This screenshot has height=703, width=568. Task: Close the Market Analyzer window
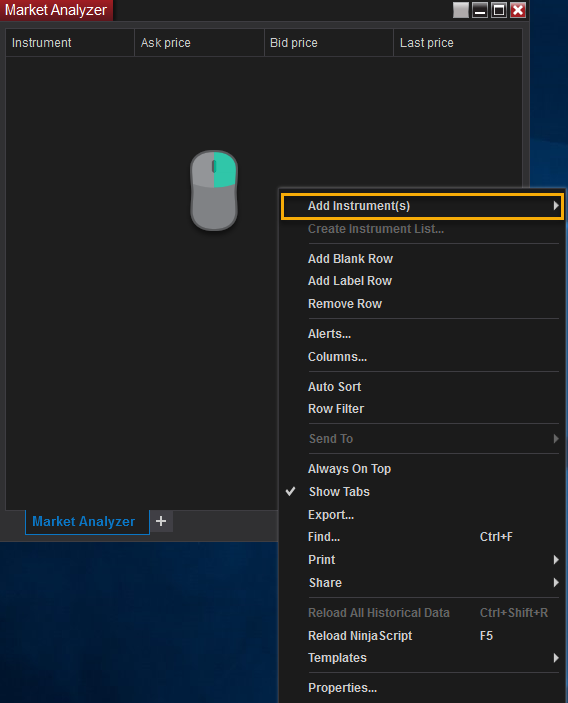(518, 10)
